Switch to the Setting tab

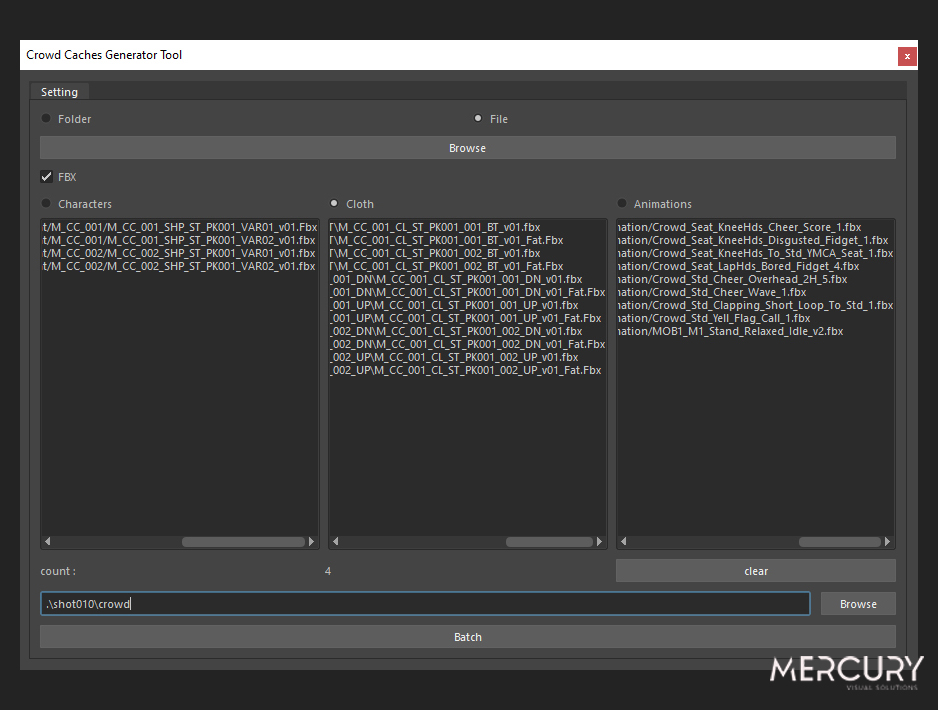pyautogui.click(x=59, y=92)
